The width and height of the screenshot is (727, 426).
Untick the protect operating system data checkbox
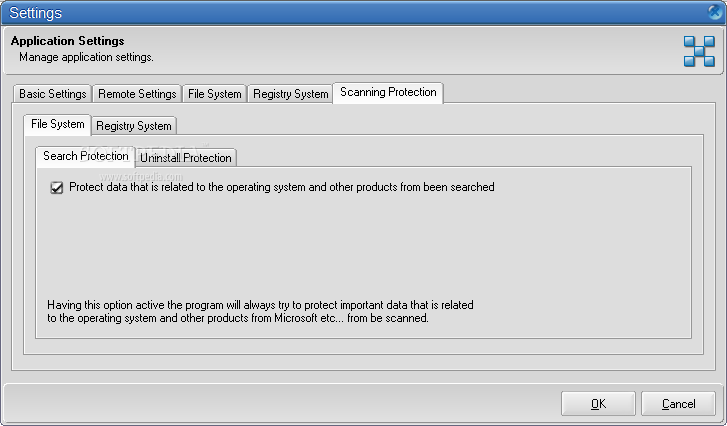tap(57, 187)
